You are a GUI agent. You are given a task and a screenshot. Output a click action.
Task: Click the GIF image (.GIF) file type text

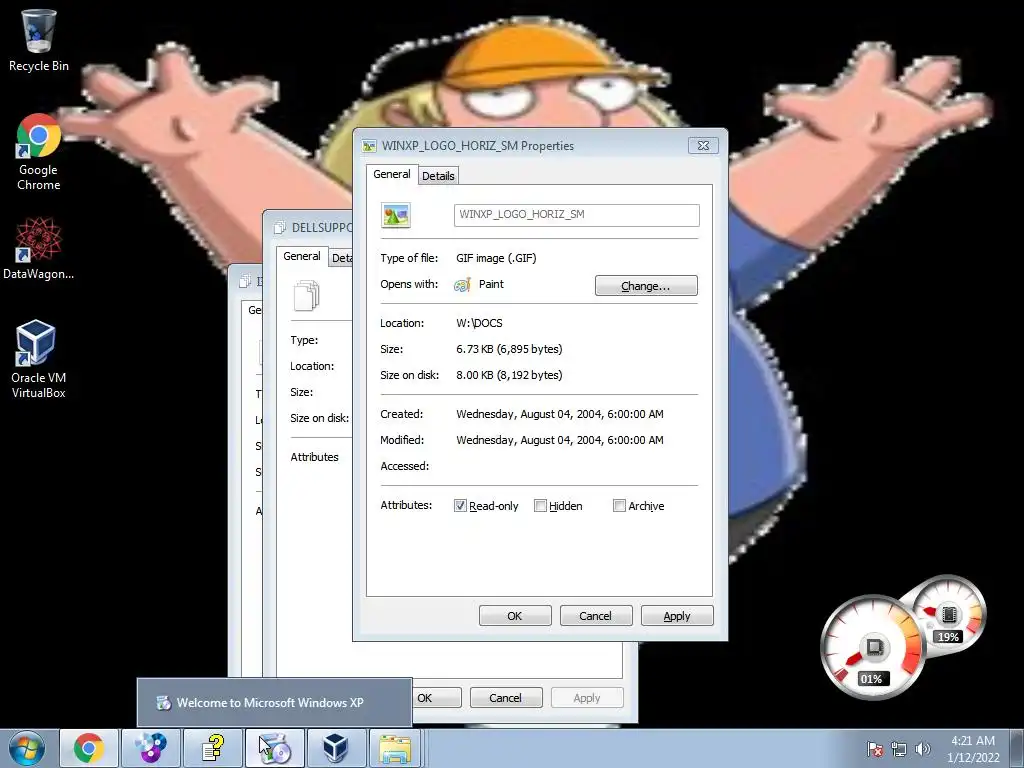[496, 259]
